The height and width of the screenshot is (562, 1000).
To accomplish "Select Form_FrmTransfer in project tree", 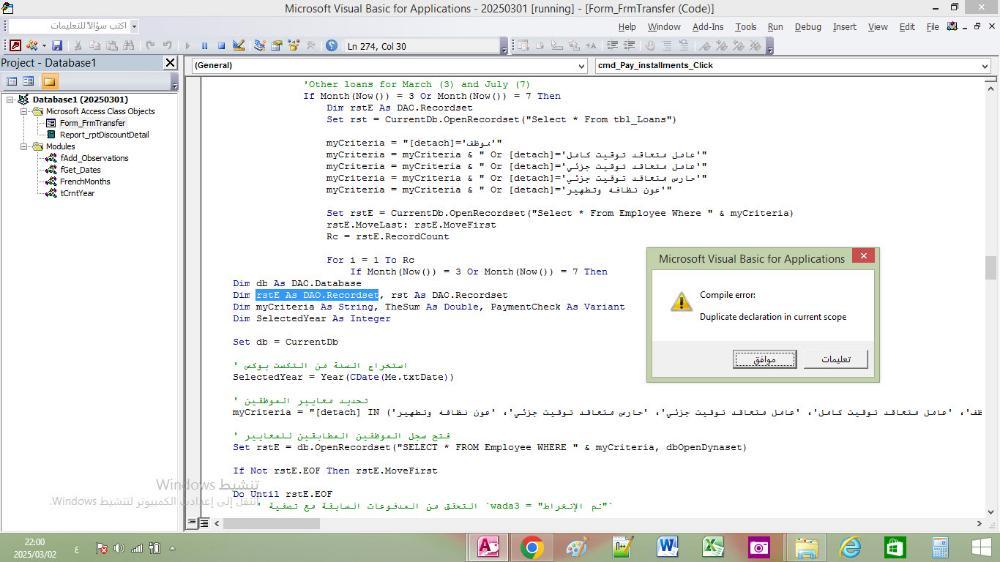I will click(x=92, y=123).
